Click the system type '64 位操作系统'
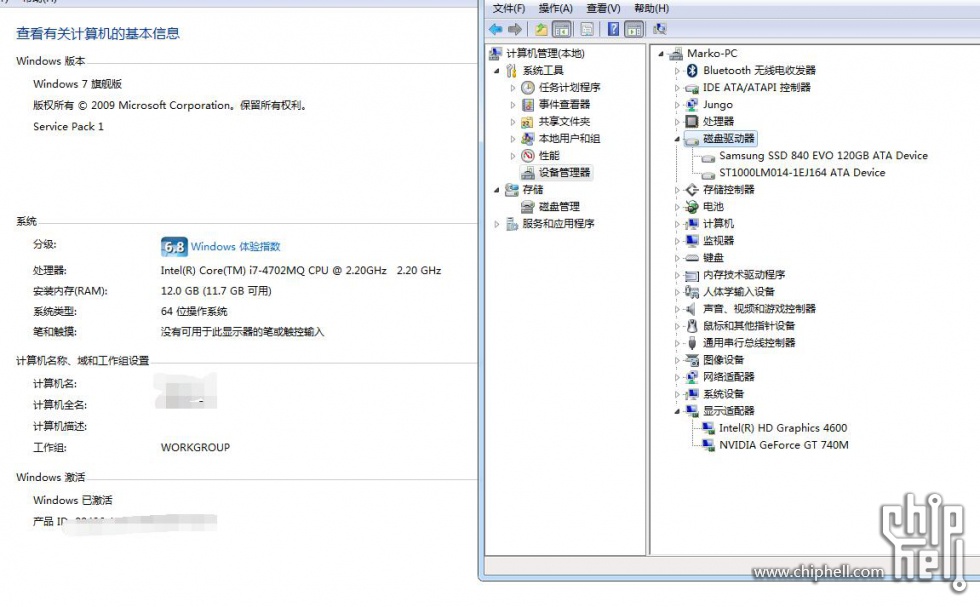The height and width of the screenshot is (607, 980). (x=194, y=311)
